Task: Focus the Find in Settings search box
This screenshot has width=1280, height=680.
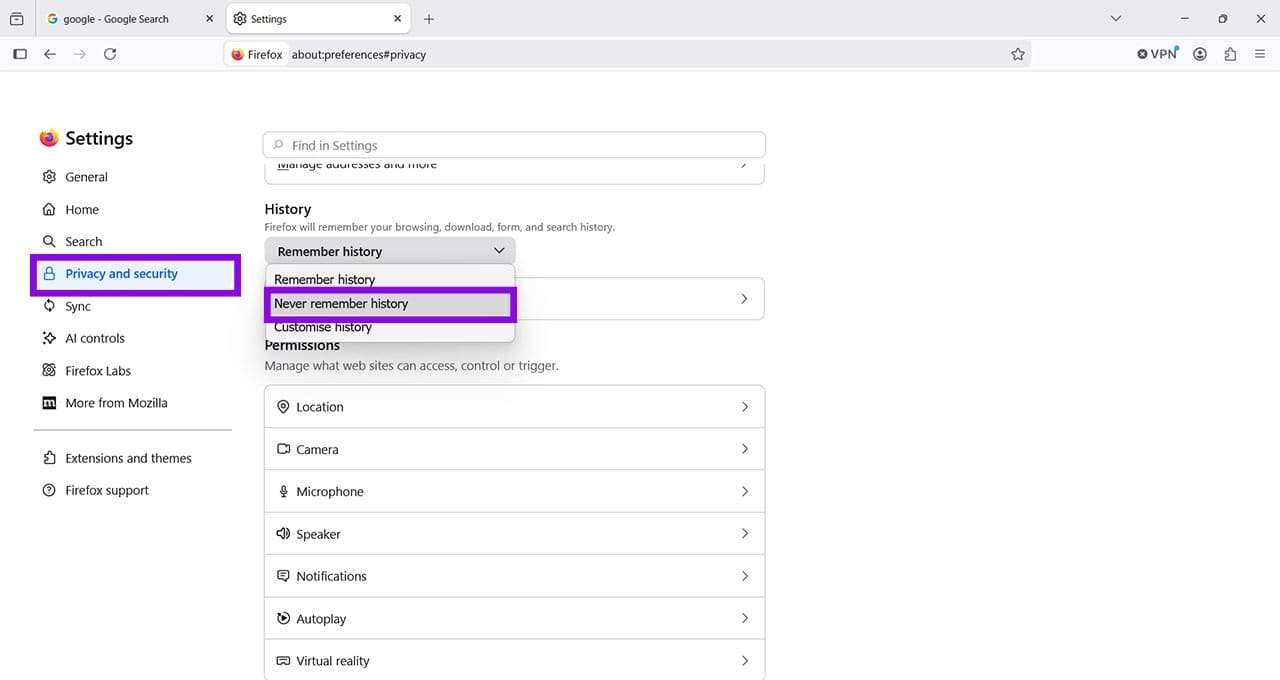Action: tap(514, 145)
